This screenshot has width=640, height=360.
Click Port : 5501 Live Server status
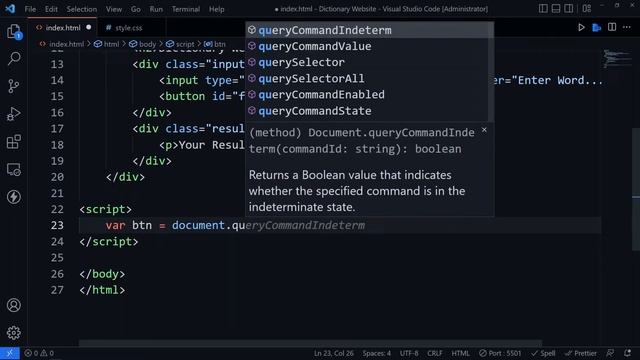coord(500,353)
